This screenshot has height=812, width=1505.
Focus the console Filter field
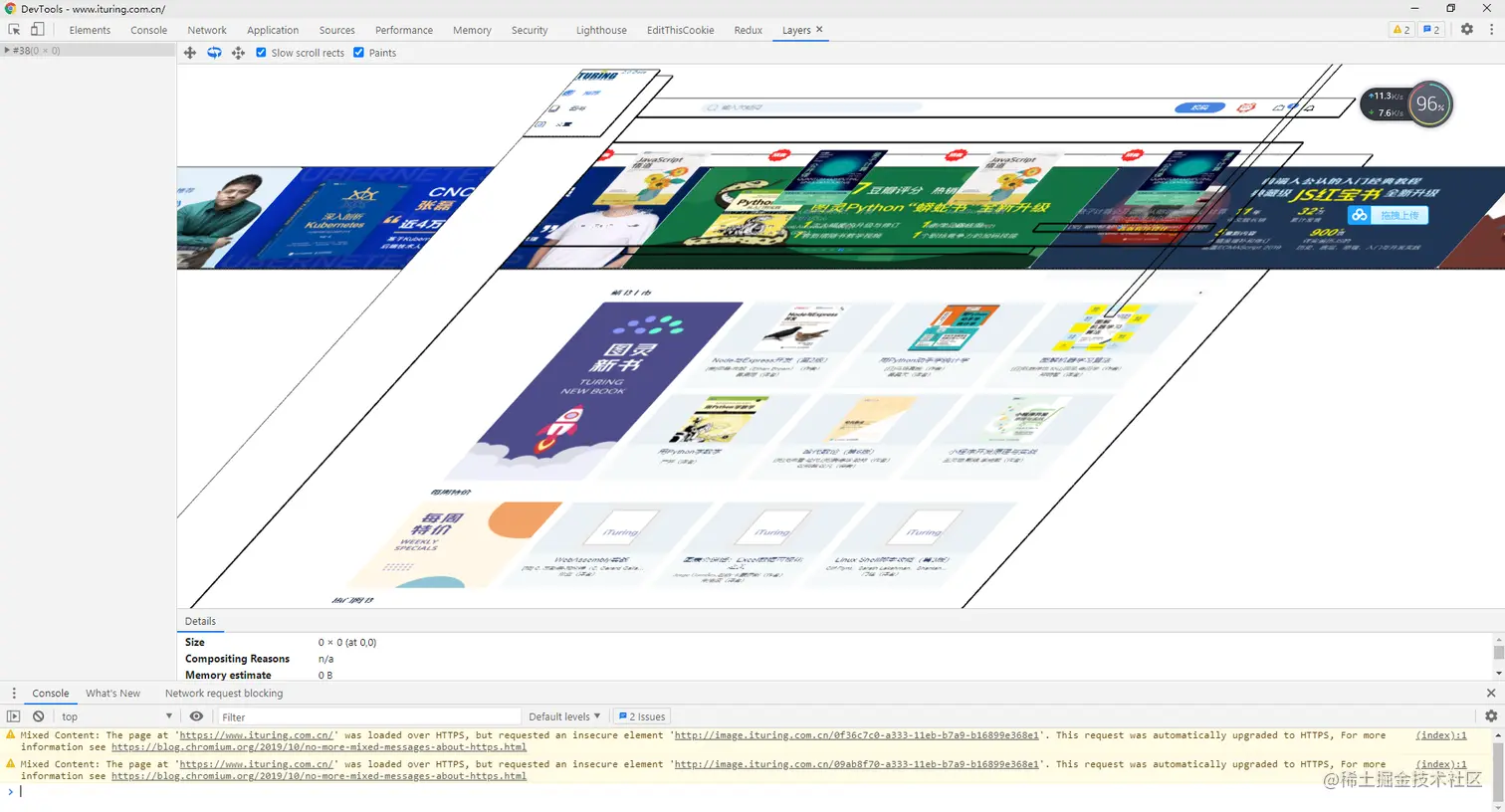(367, 716)
